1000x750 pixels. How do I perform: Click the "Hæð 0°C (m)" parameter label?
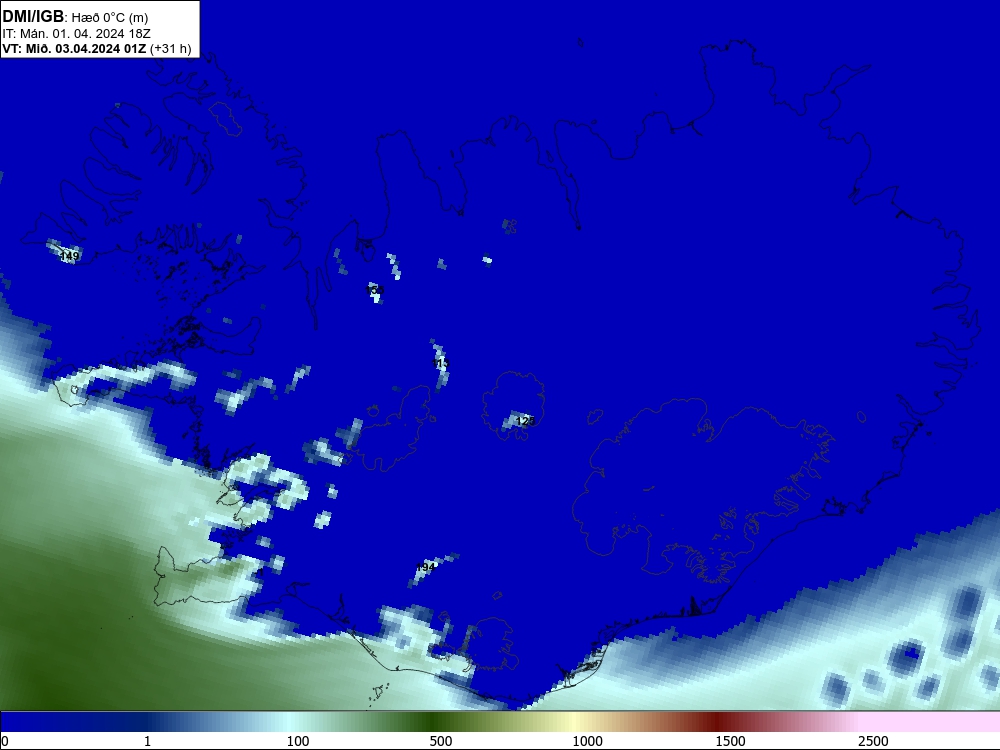click(110, 18)
